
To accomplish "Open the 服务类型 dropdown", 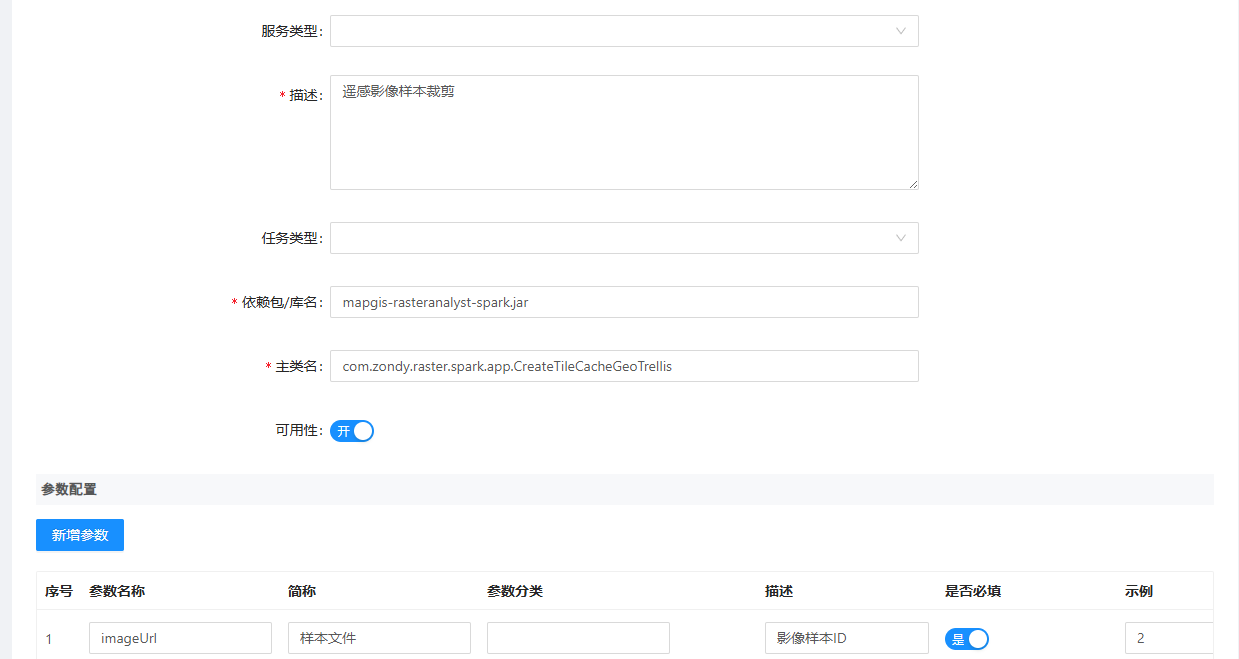I will (x=623, y=31).
